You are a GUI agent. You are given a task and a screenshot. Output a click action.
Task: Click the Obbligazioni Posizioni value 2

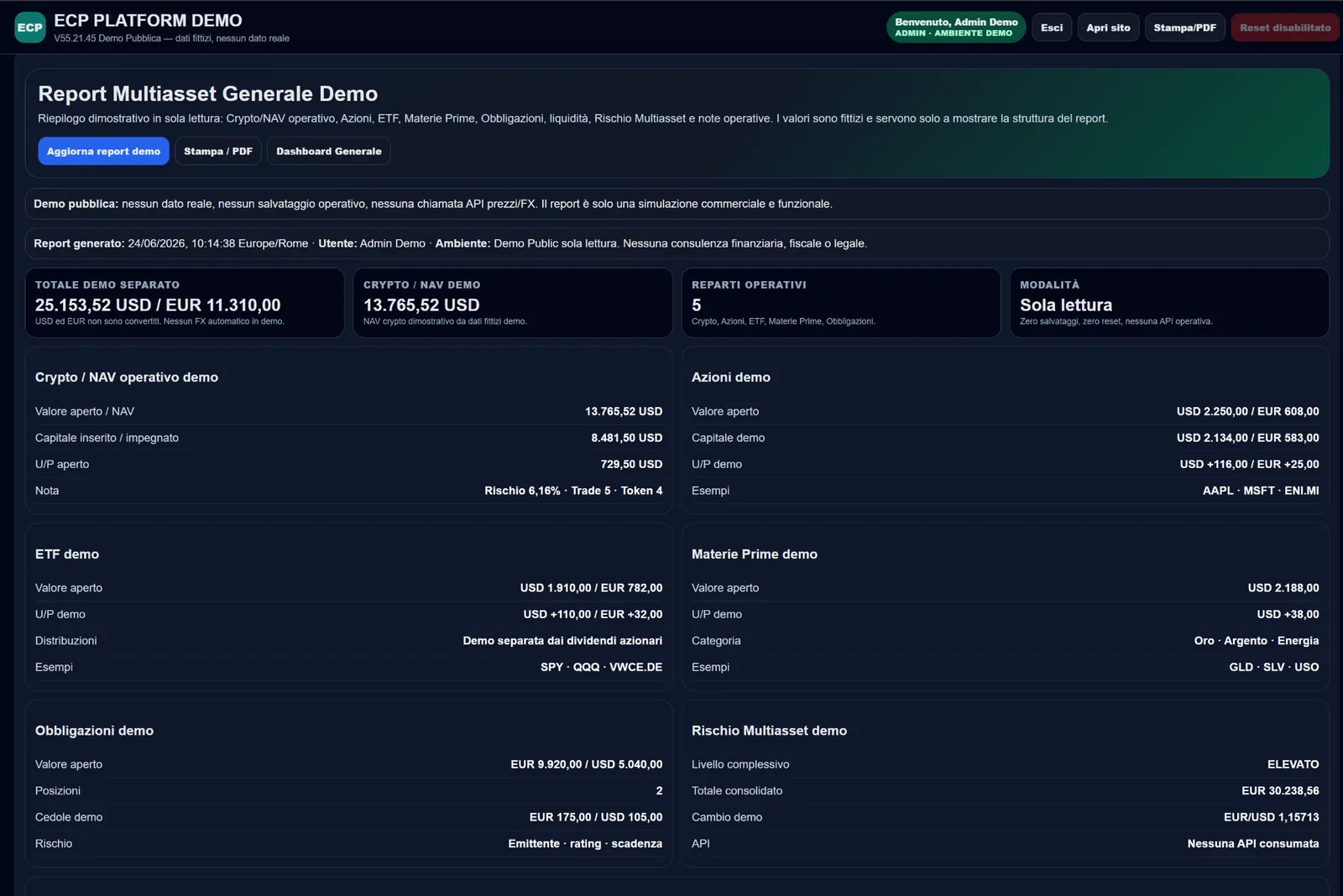pyautogui.click(x=659, y=791)
